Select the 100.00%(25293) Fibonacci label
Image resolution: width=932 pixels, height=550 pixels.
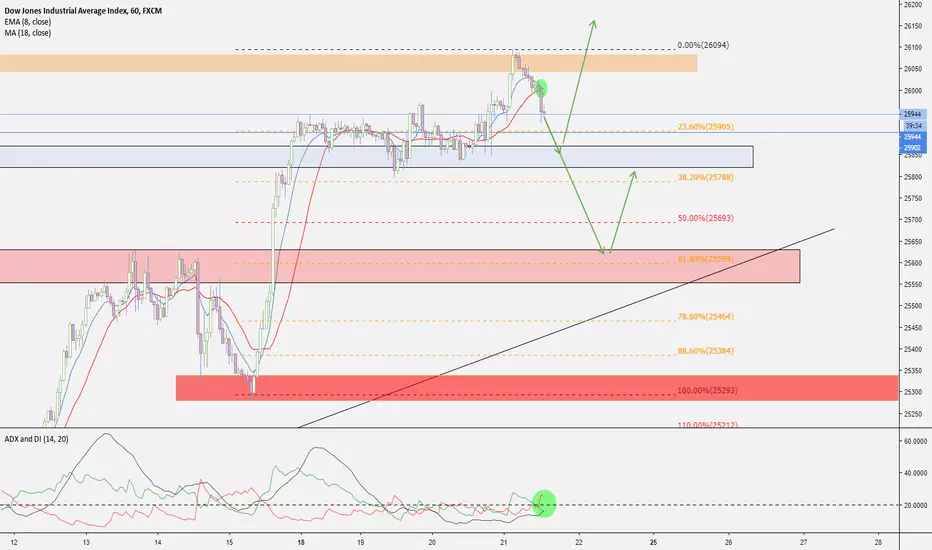point(707,391)
